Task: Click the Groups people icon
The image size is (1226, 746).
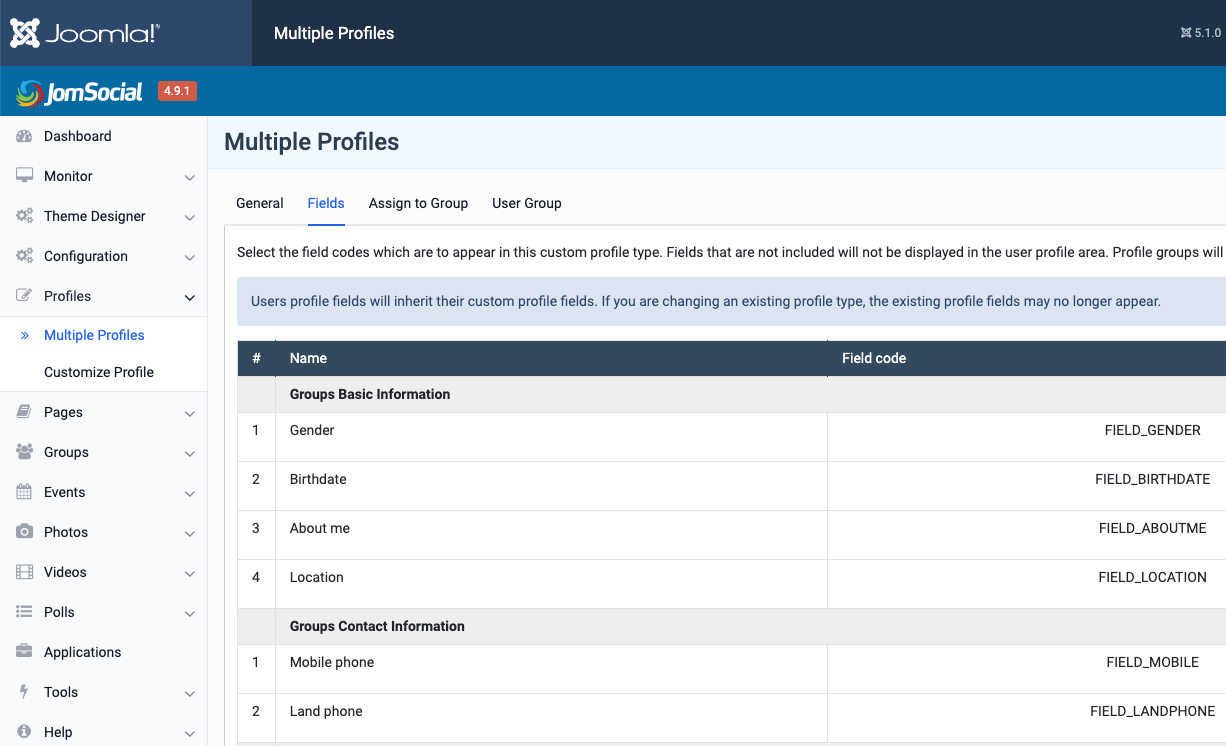Action: (25, 452)
